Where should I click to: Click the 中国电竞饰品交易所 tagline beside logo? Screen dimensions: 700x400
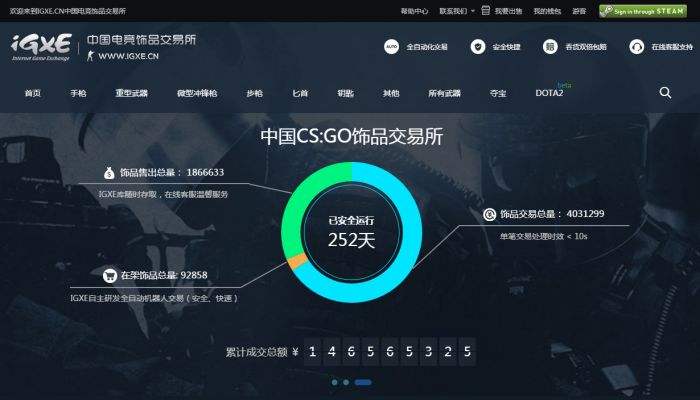pyautogui.click(x=141, y=40)
